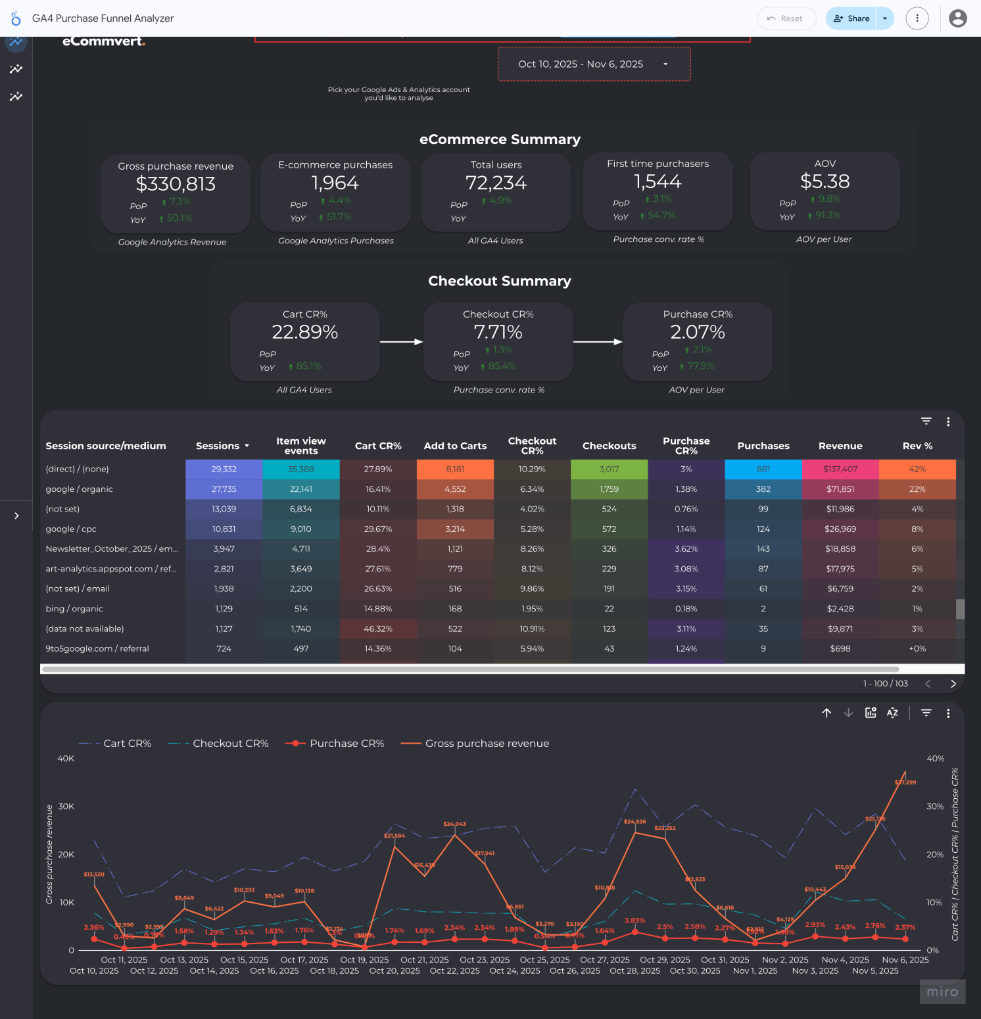Go to the next table page

(952, 684)
